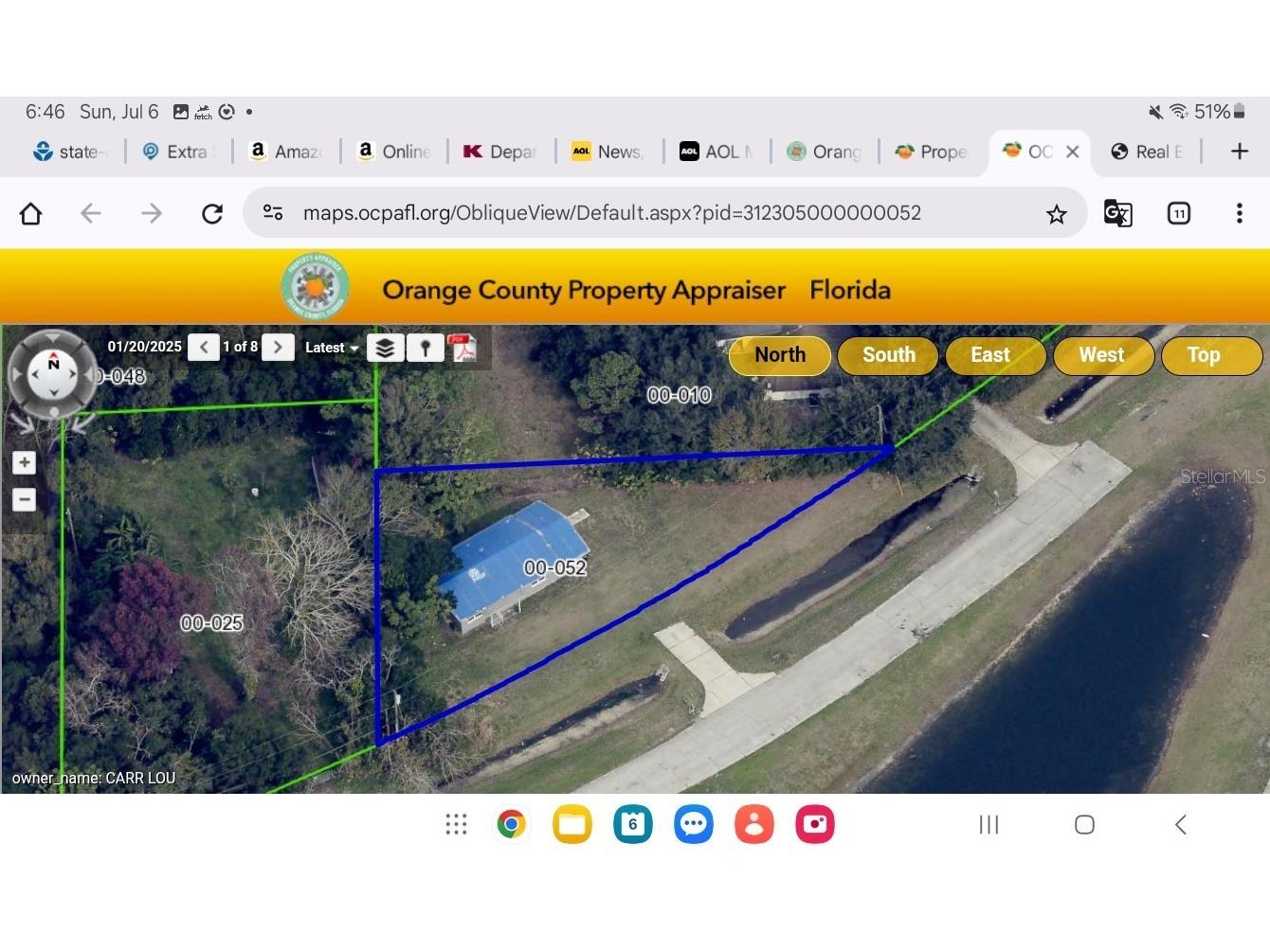Switch to the South oblique view
Image resolution: width=1270 pixels, height=952 pixels.
point(887,355)
